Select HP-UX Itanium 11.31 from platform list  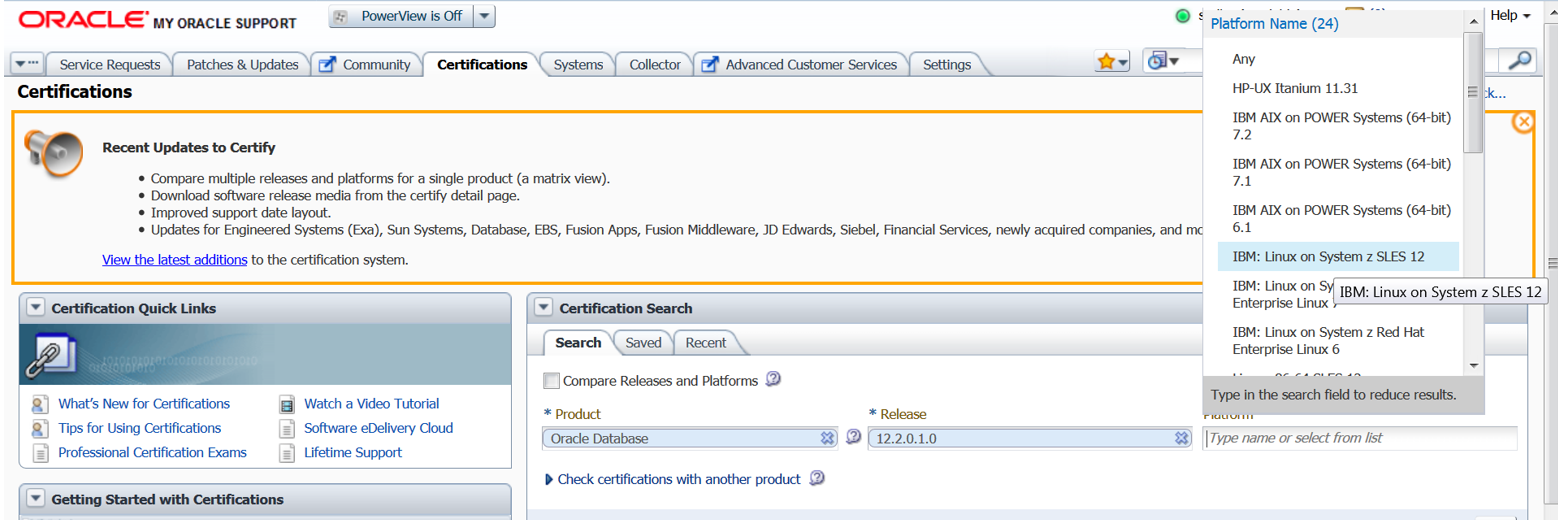(1295, 88)
